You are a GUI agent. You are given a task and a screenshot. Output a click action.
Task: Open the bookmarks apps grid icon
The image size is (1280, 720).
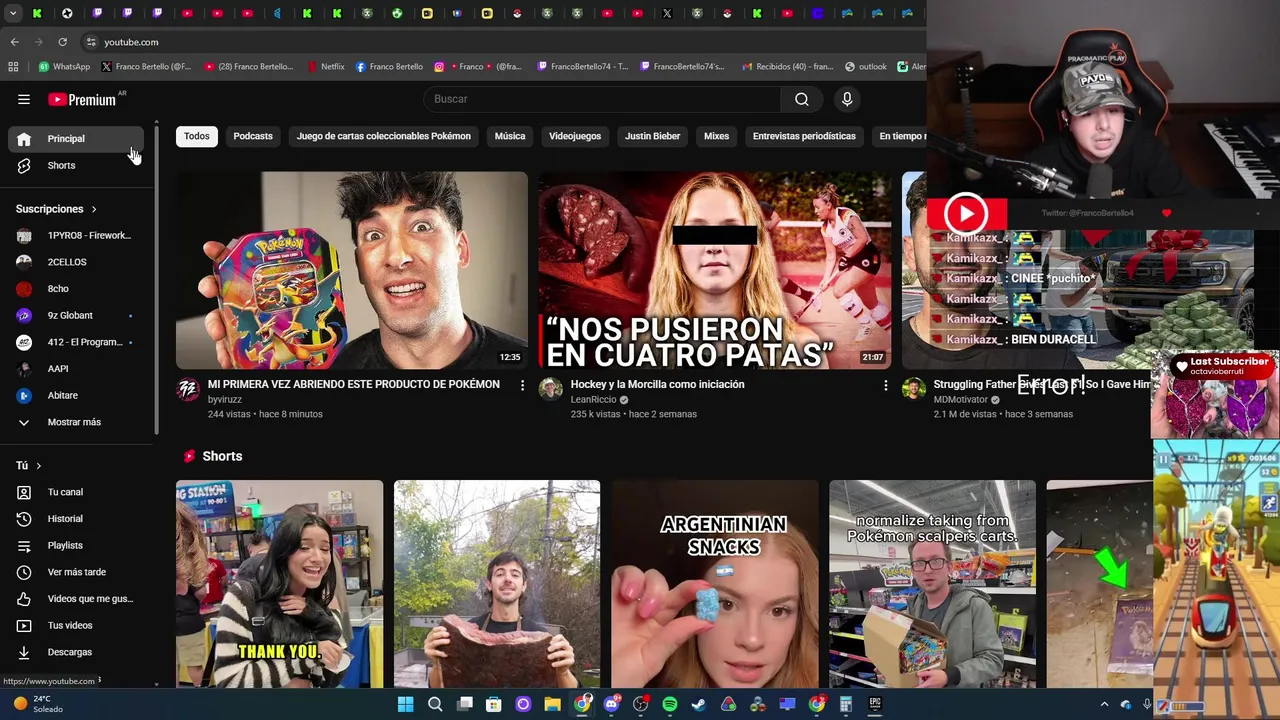pyautogui.click(x=13, y=67)
